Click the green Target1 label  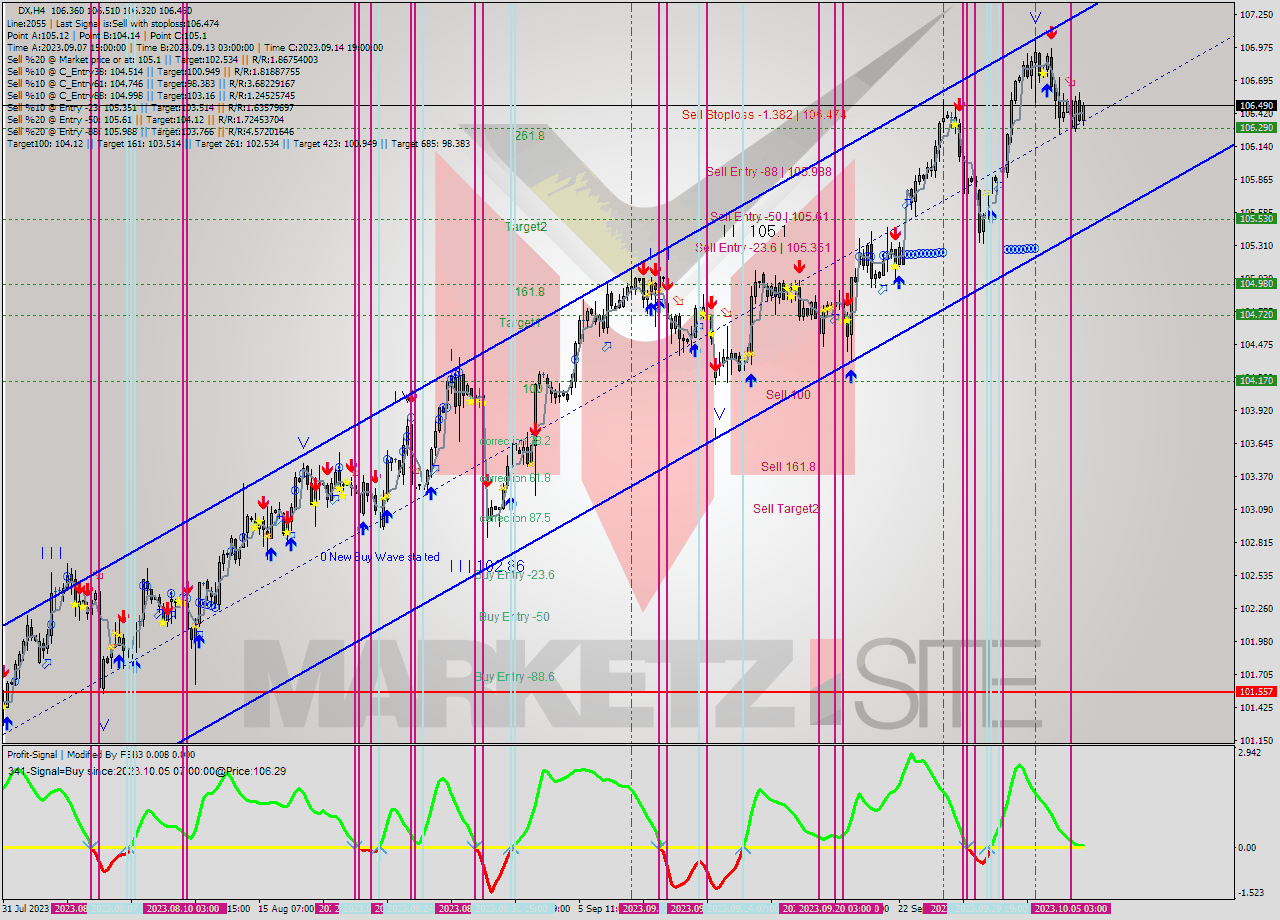click(520, 323)
